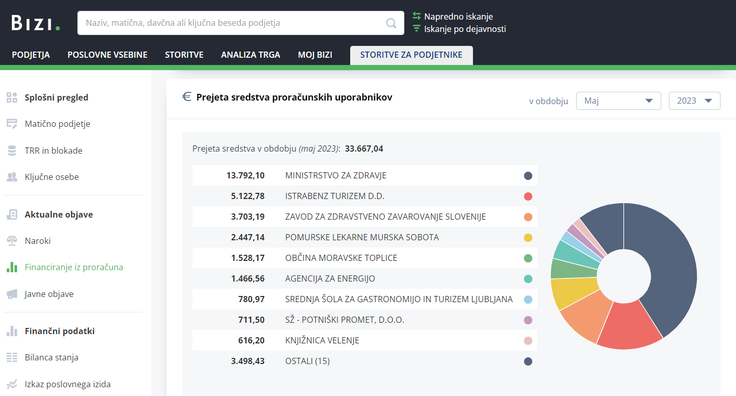Click MINISTRSTVO ZA ZDRAVJE color dot
736x396 pixels.
[528, 175]
